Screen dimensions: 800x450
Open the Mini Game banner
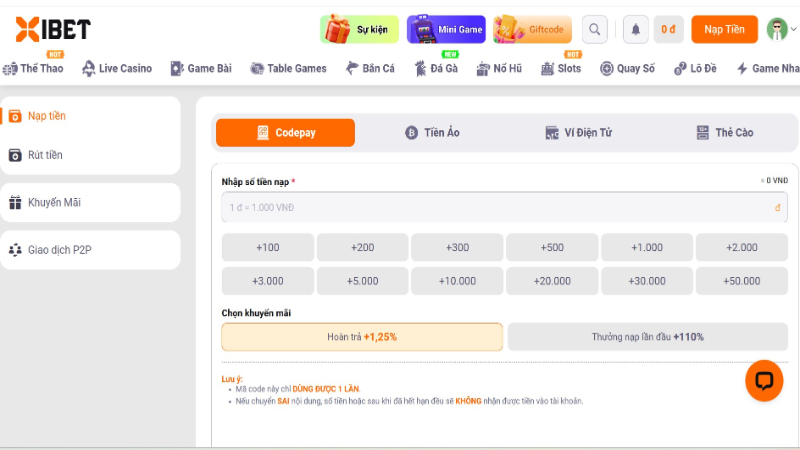coord(446,29)
